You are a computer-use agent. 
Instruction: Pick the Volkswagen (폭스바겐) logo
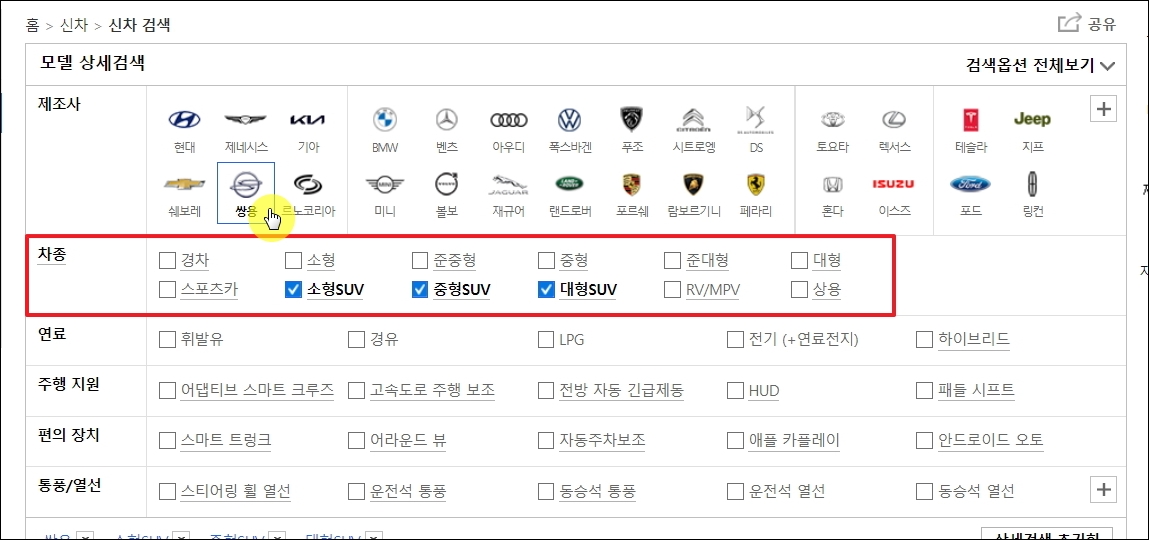(569, 120)
